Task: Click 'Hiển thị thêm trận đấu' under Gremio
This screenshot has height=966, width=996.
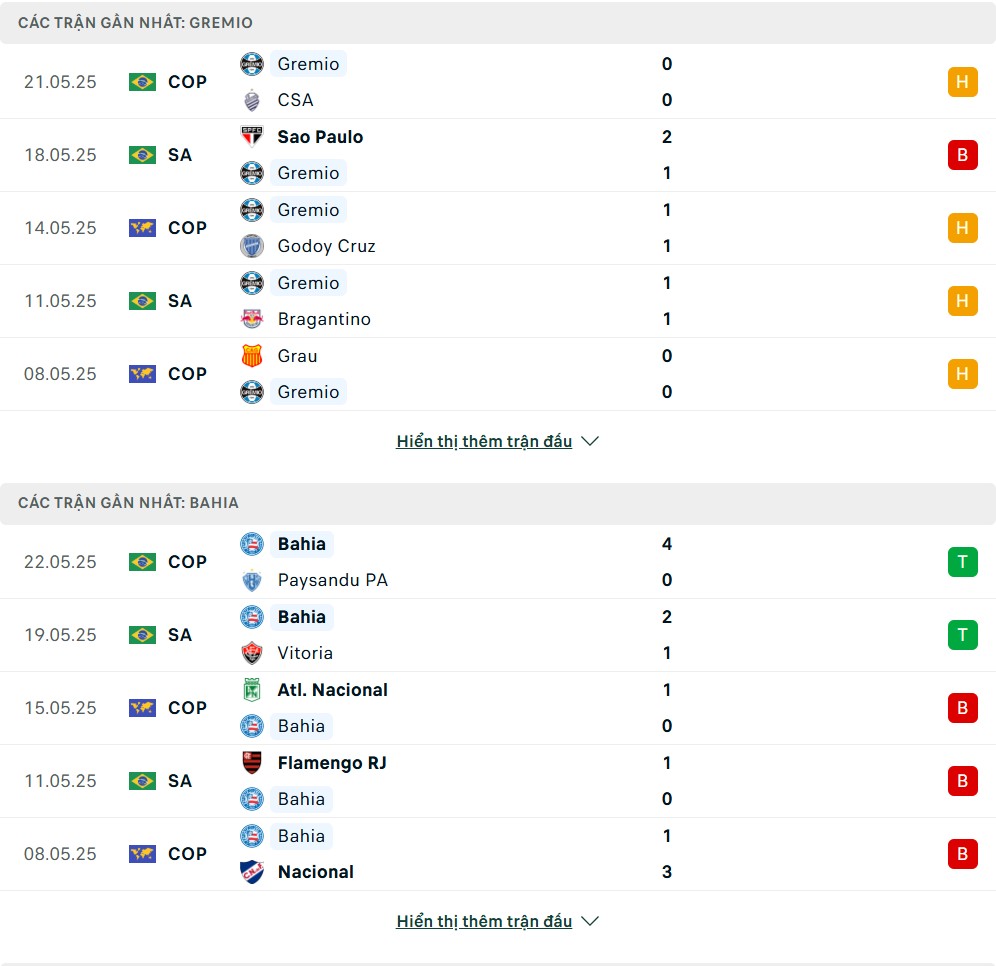Action: 484,441
